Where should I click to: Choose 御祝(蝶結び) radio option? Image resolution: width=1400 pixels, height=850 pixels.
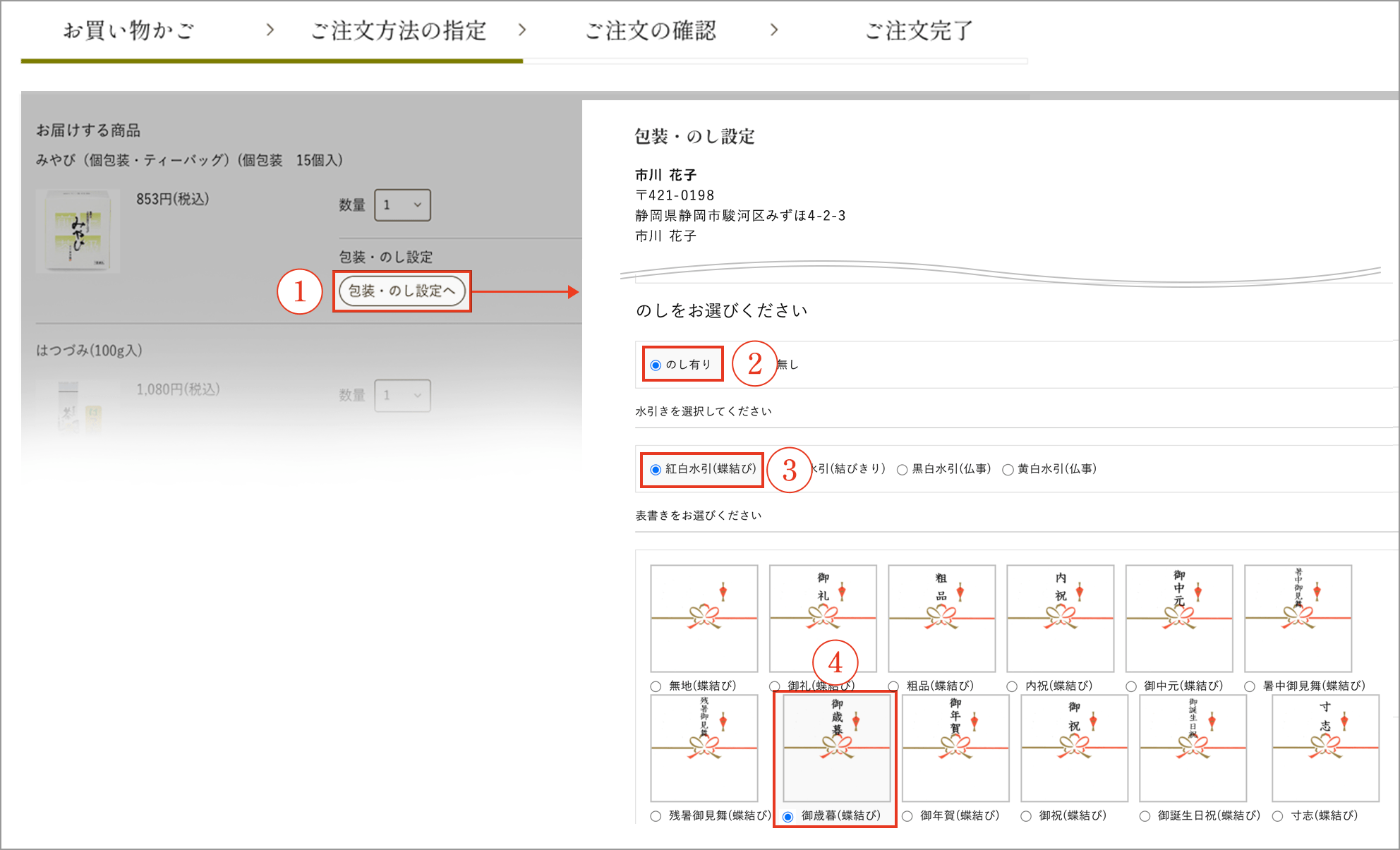coord(1026,816)
